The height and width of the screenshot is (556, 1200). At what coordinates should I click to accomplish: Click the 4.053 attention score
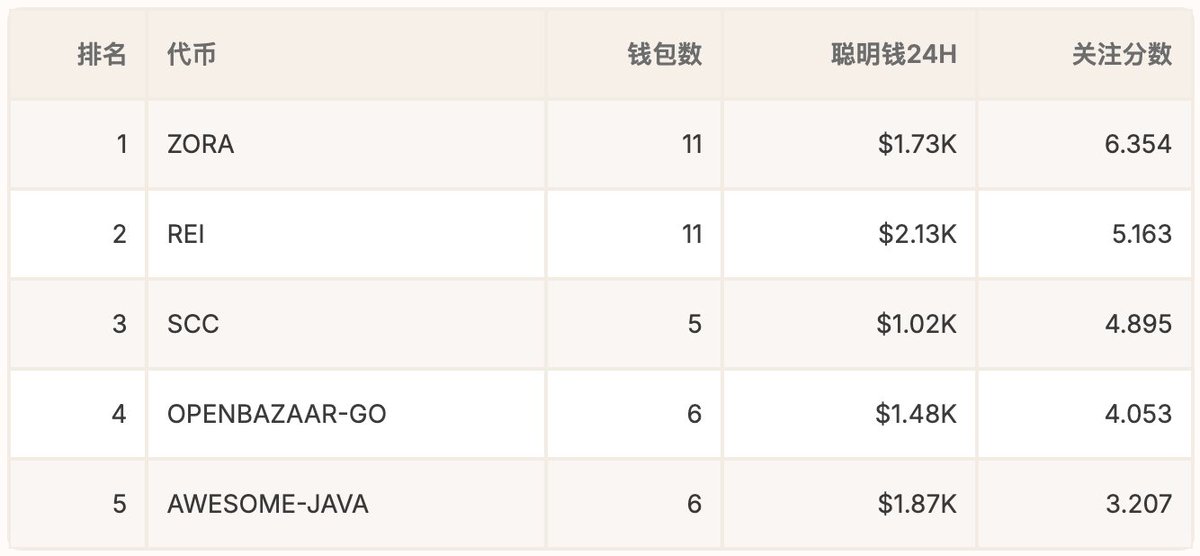click(x=1137, y=414)
